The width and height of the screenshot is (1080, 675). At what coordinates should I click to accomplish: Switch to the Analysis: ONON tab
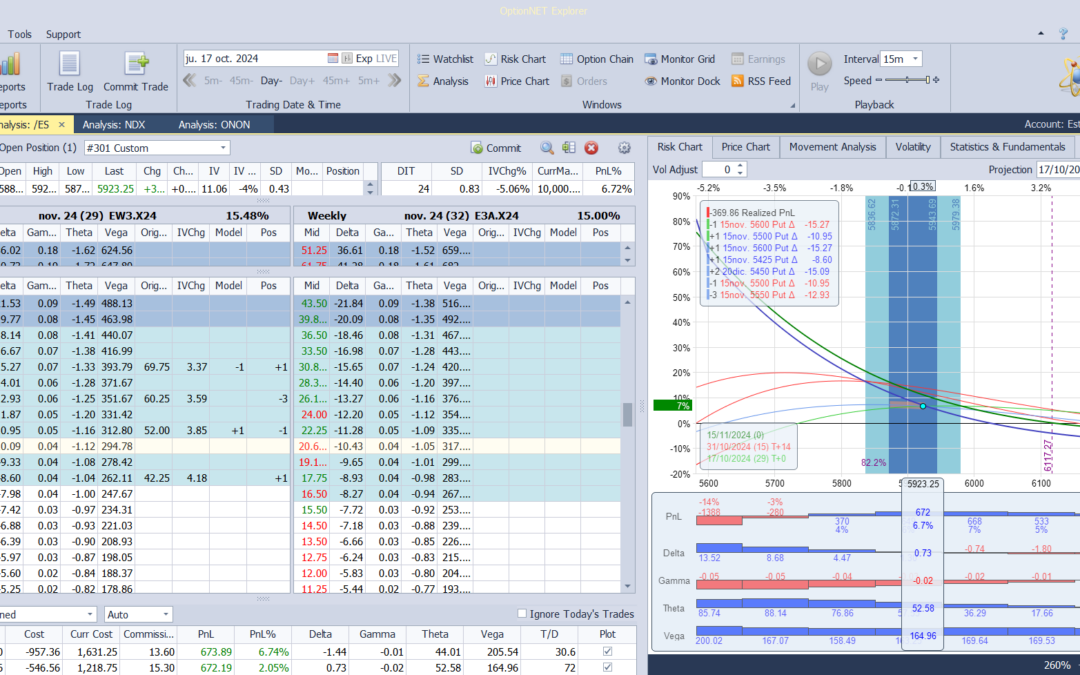point(214,125)
